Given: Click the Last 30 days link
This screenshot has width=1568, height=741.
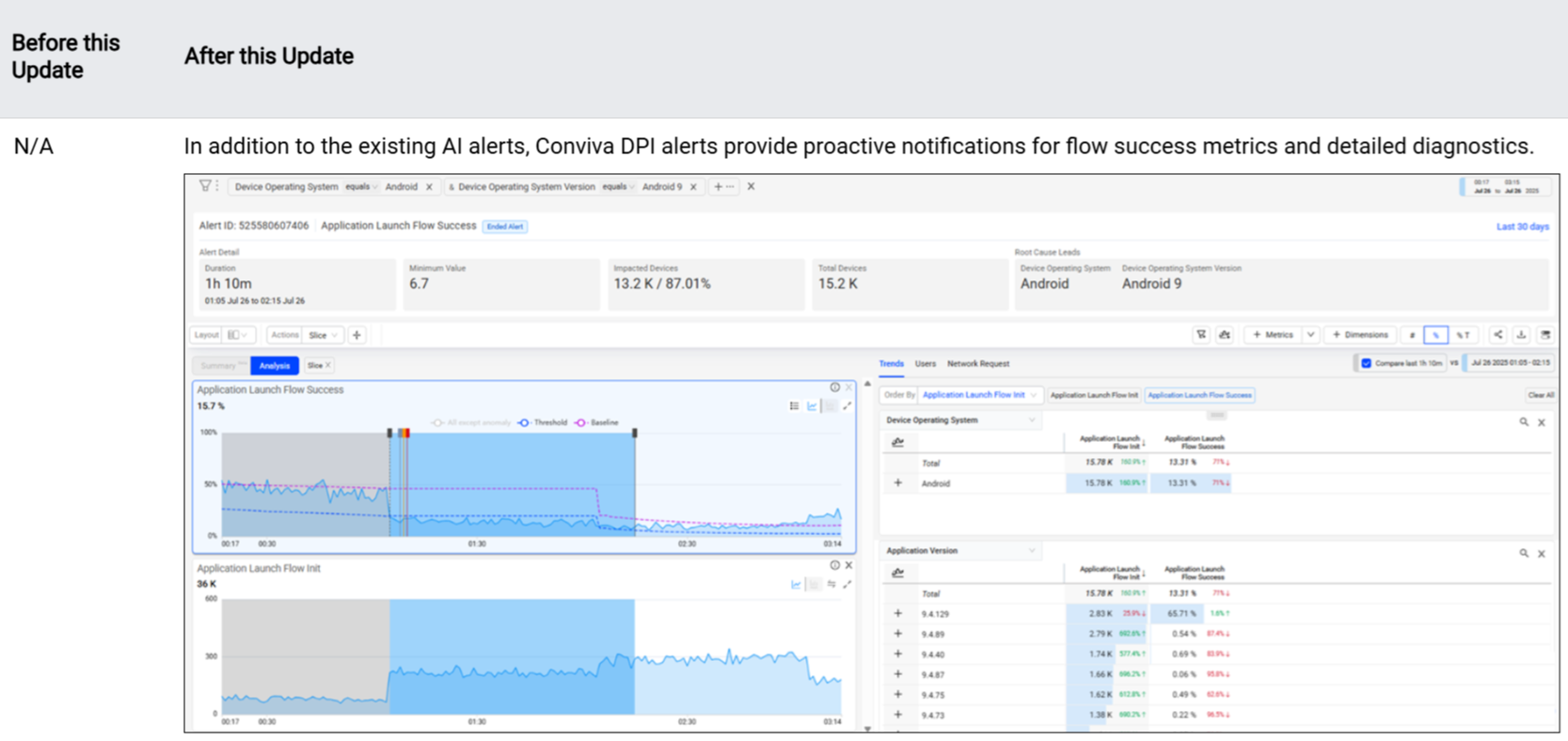Looking at the screenshot, I should tap(1522, 227).
